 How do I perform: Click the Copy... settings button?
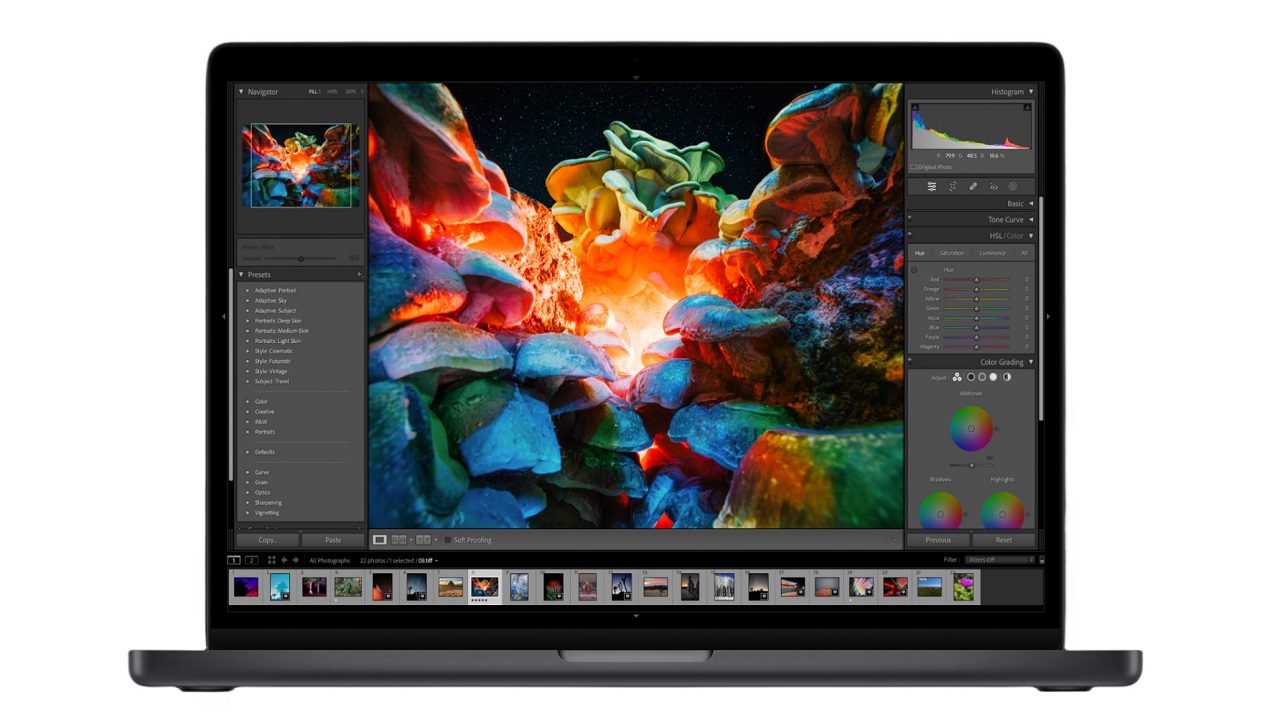coord(267,540)
